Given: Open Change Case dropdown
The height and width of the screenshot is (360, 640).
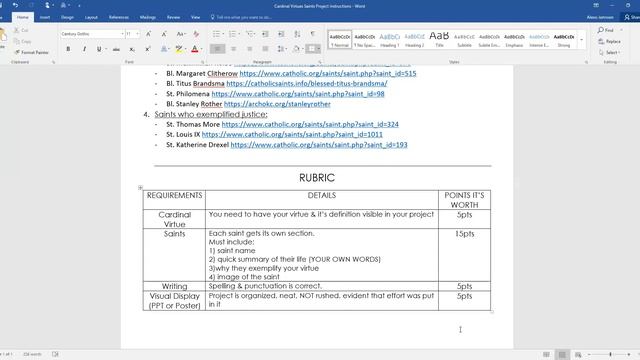Looking at the screenshot, I should click(181, 34).
